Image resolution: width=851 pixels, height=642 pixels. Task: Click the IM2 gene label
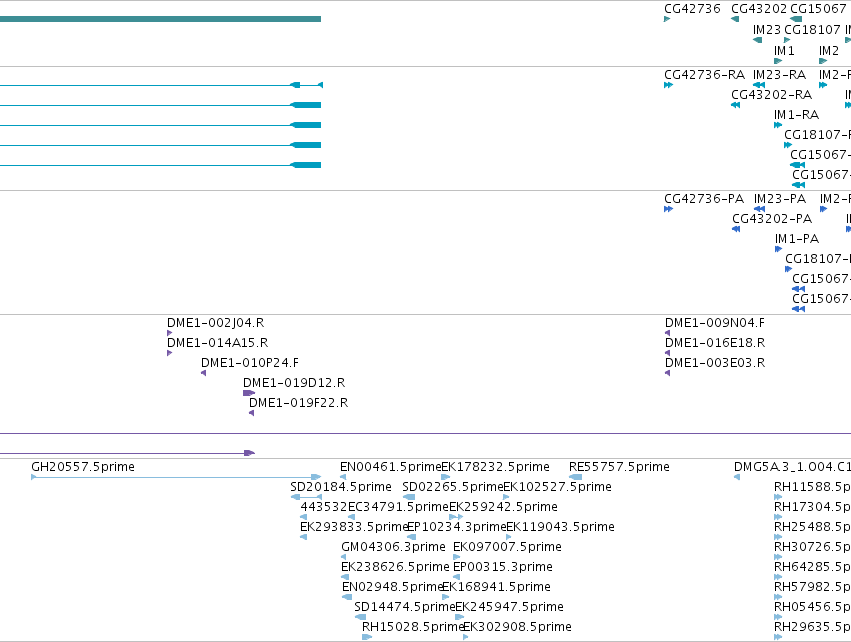pos(829,51)
